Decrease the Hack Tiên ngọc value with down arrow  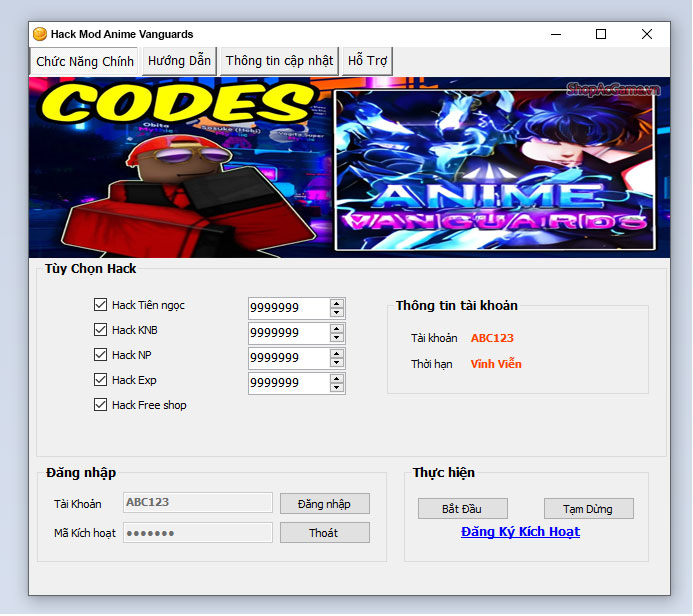tap(337, 312)
